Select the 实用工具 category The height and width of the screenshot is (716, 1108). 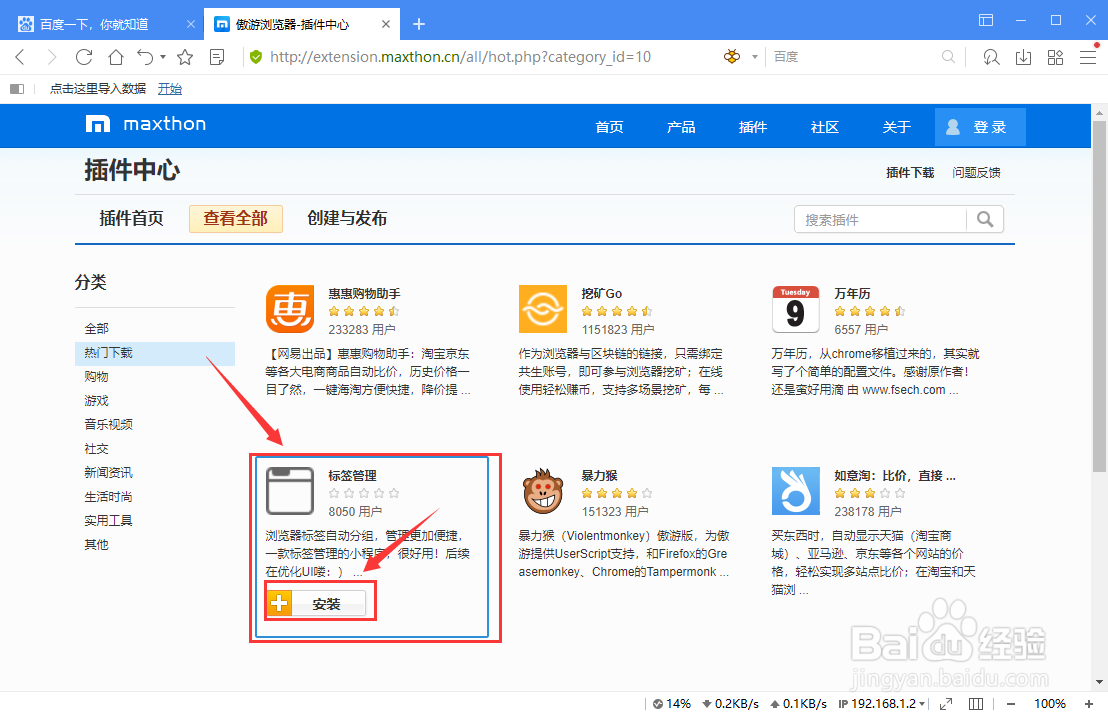109,521
